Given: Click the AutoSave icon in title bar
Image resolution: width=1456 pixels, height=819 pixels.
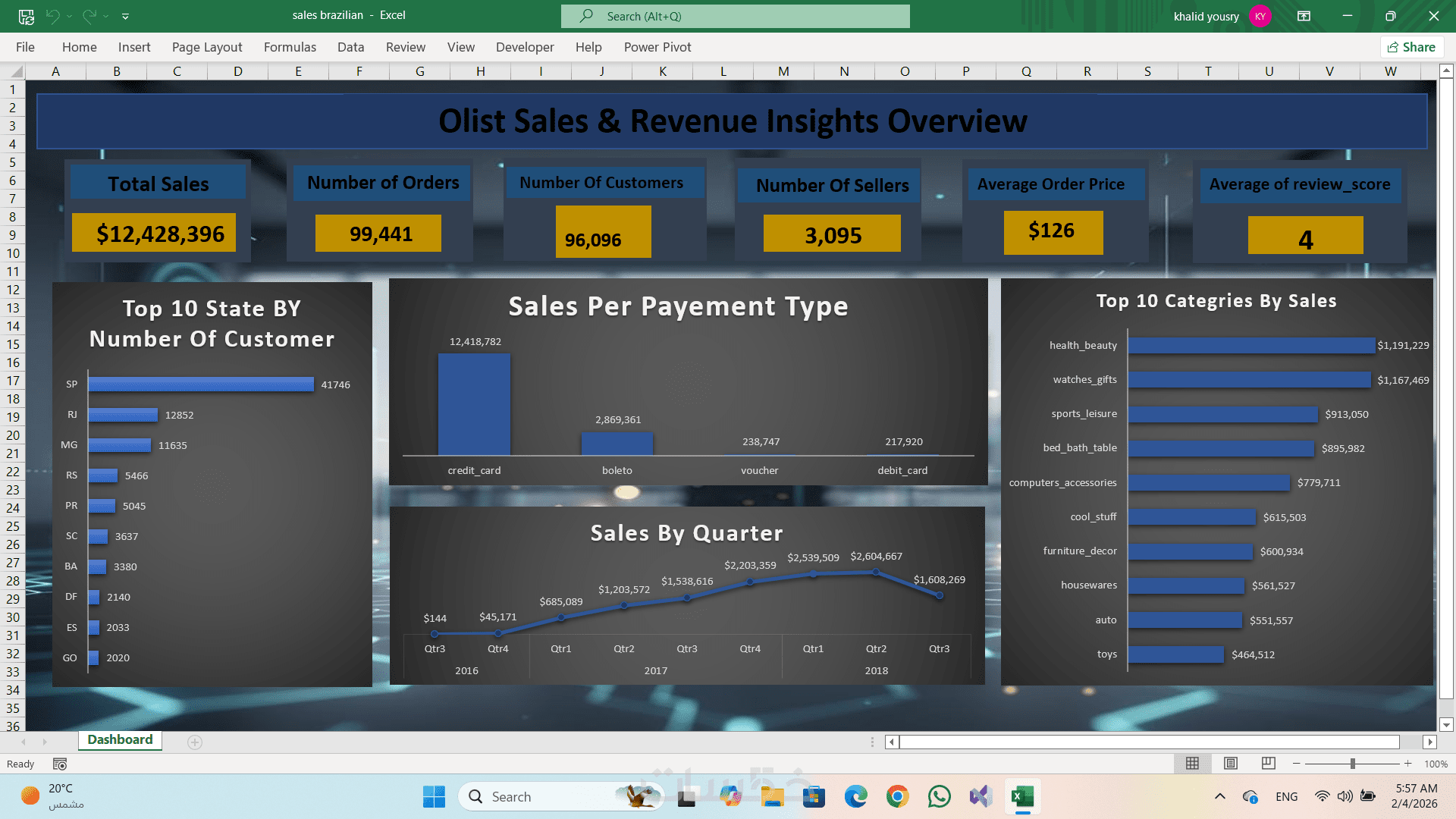Looking at the screenshot, I should [x=26, y=16].
